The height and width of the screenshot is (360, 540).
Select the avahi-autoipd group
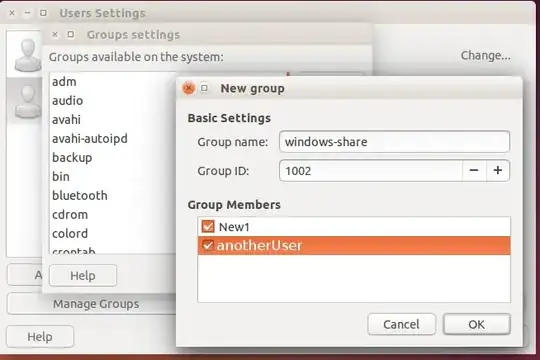coord(90,138)
